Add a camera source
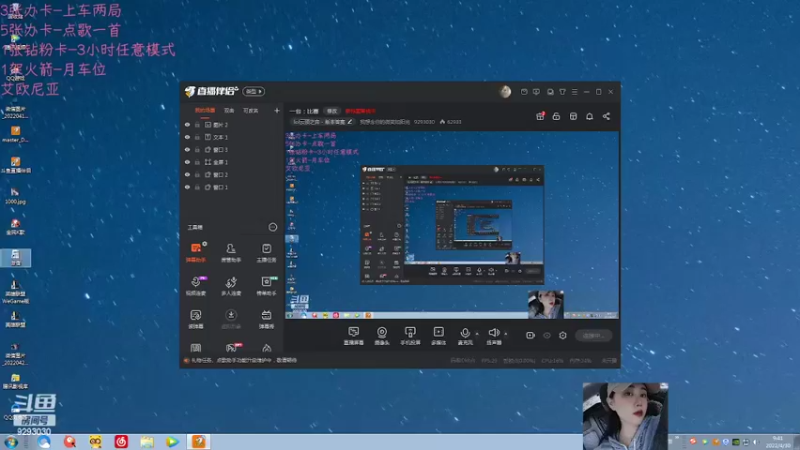The image size is (800, 450). 382,336
